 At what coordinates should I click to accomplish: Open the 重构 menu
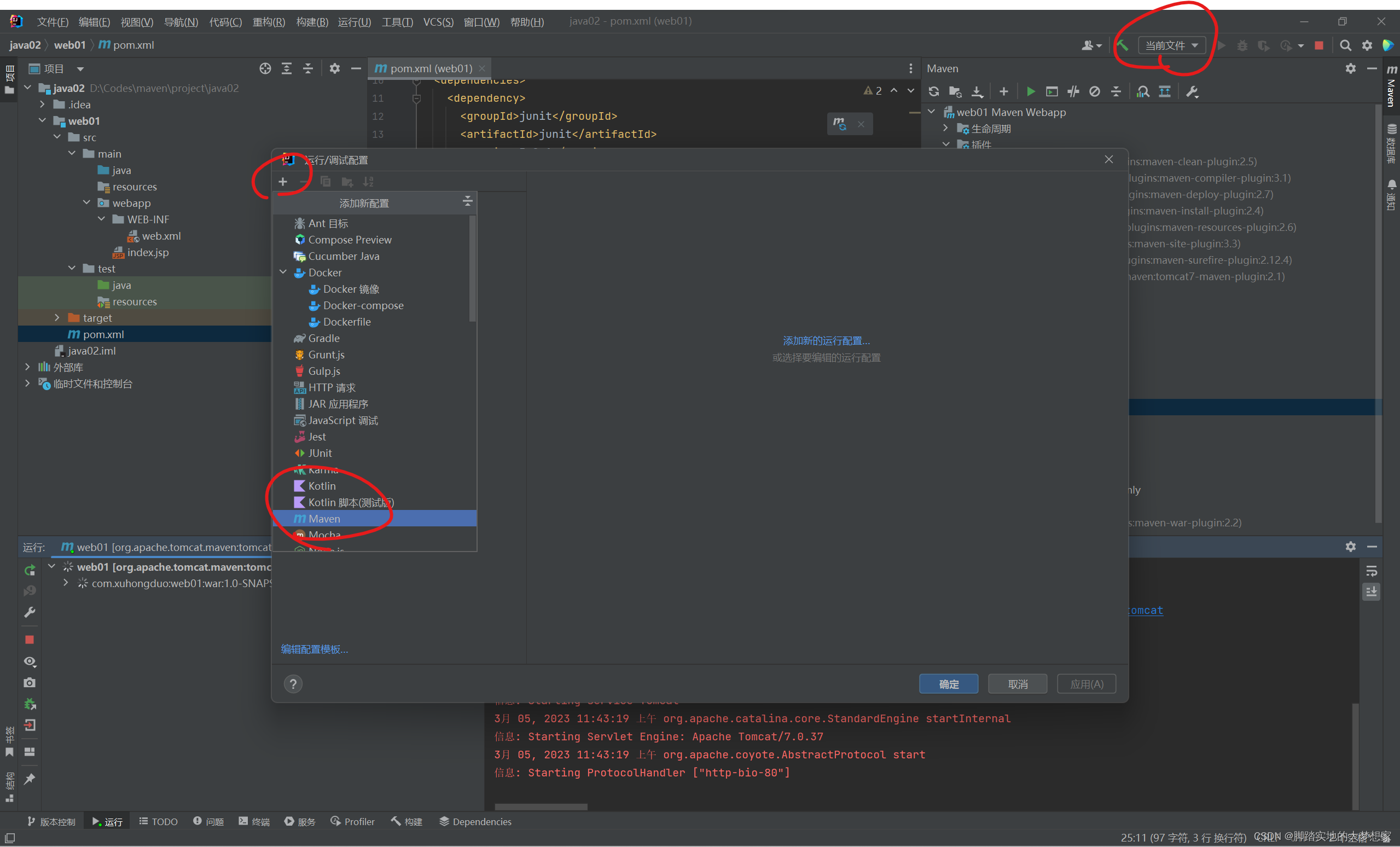(x=268, y=21)
